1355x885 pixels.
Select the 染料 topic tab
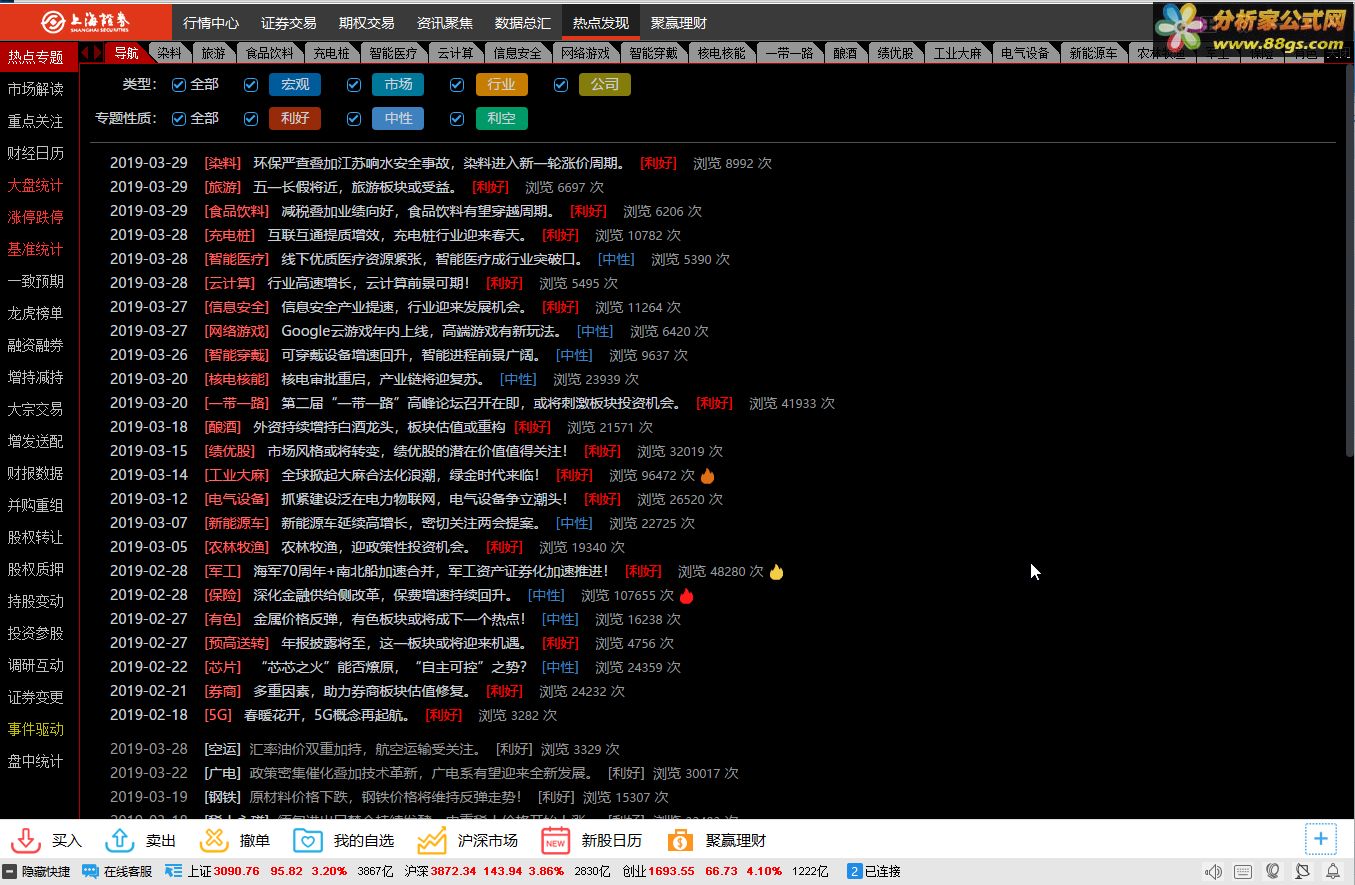pyautogui.click(x=170, y=53)
